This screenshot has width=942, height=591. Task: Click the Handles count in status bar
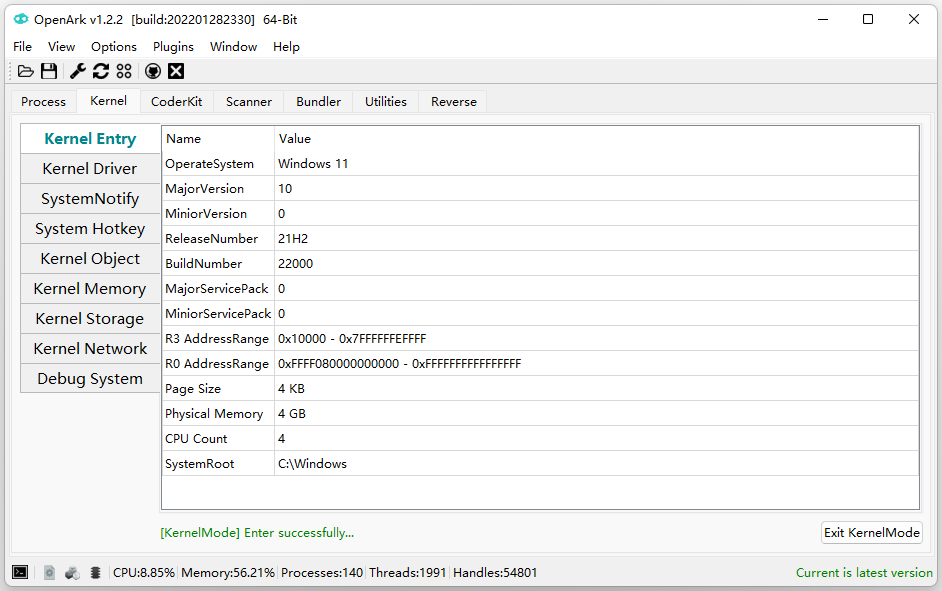coord(495,573)
